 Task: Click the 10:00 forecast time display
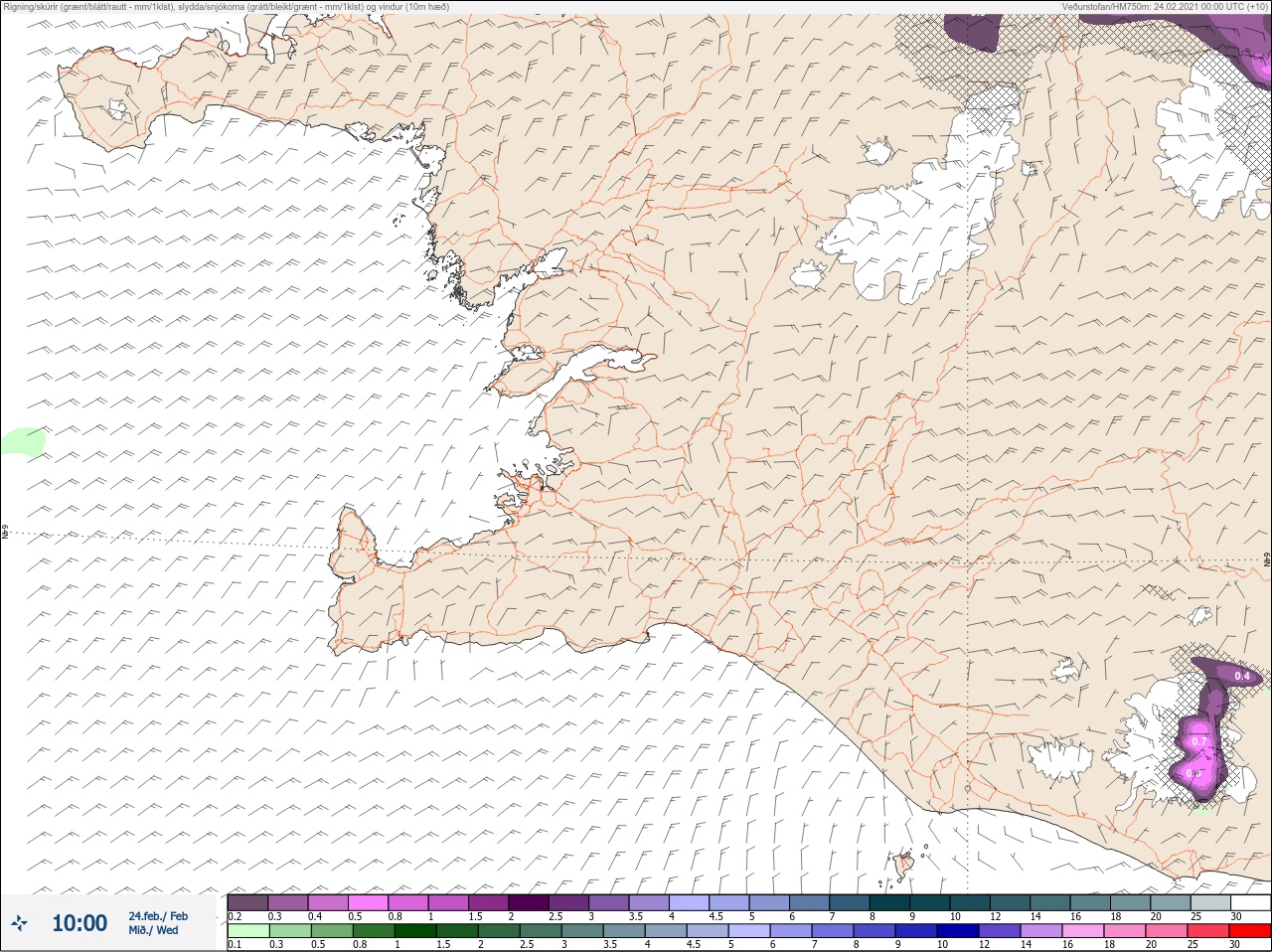coord(79,923)
